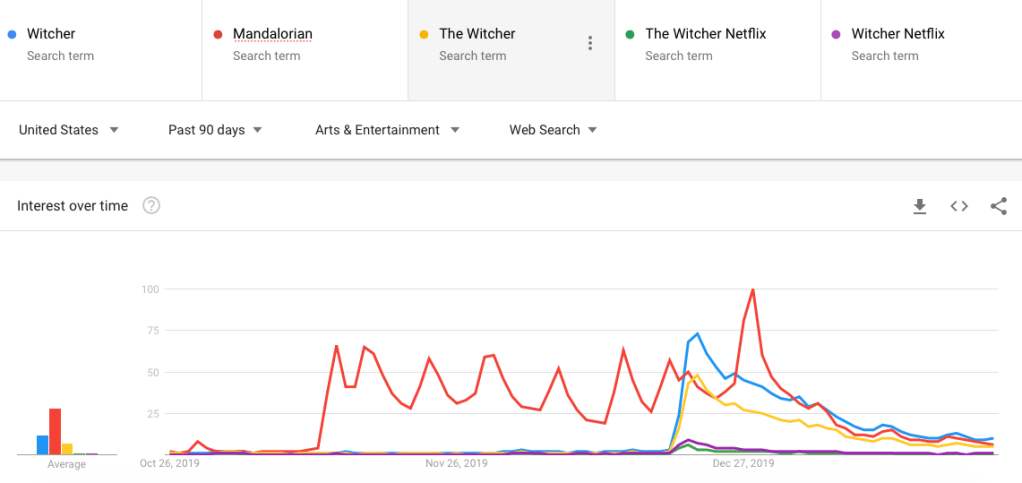
Task: Click the Dec 27, 2019 axis label
Action: [742, 464]
